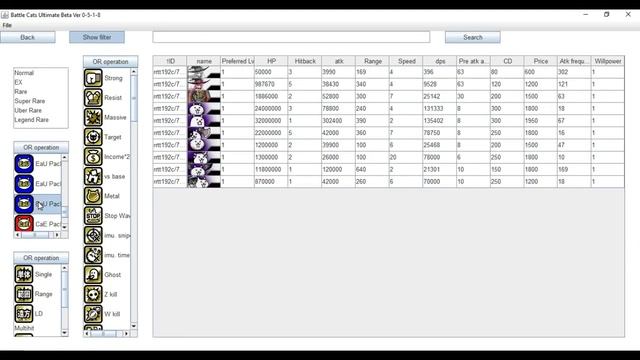Click pack list scroll up arrow
640x360 pixels.
(64, 157)
